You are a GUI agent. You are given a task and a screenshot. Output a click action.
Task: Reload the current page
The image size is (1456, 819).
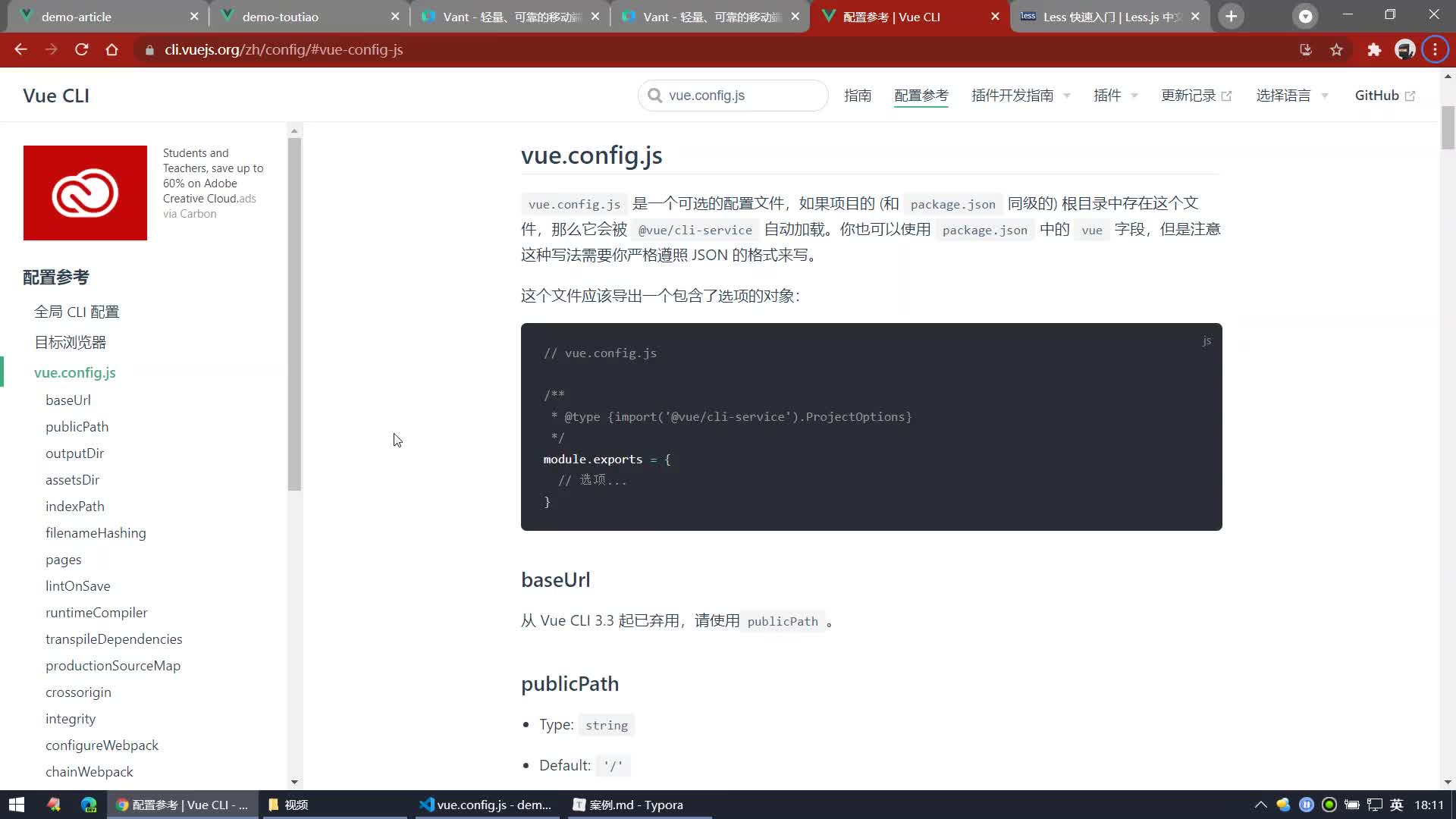pos(81,50)
